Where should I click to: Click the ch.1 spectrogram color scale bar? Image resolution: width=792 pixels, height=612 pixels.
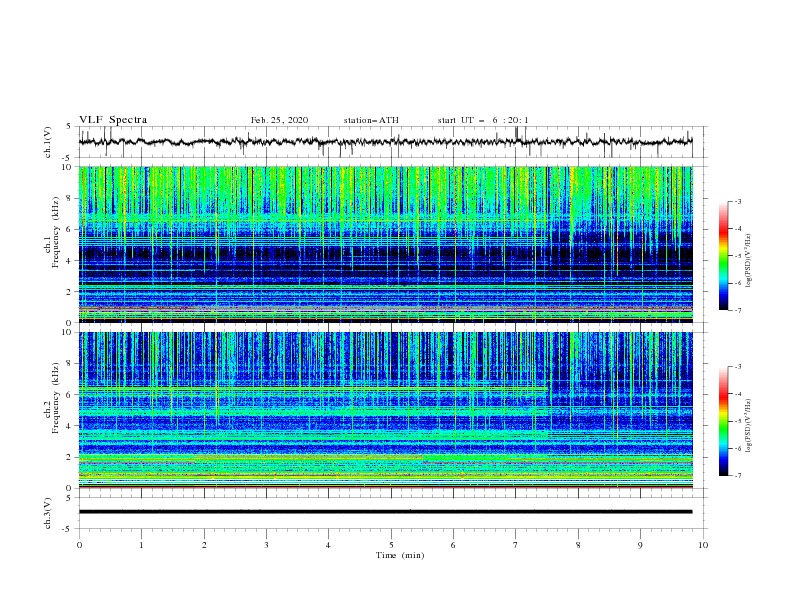click(x=724, y=256)
